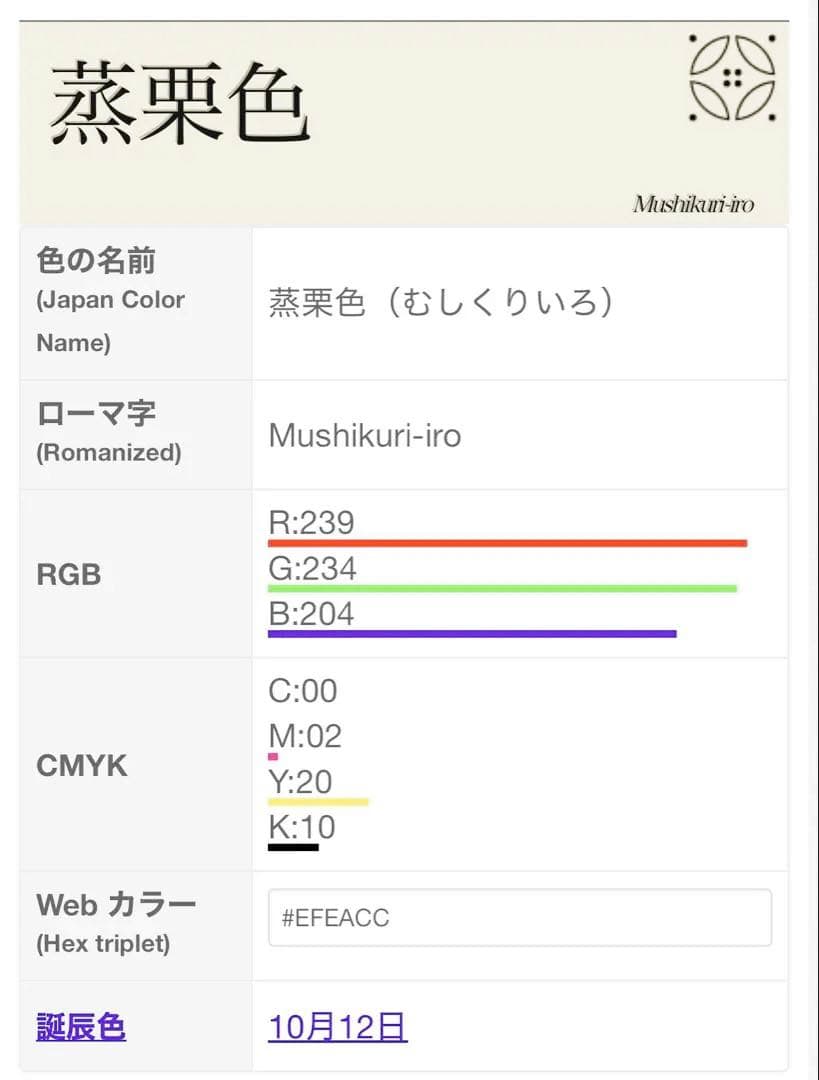Select the purple B:204 underline bar
The width and height of the screenshot is (819, 1080).
[472, 633]
